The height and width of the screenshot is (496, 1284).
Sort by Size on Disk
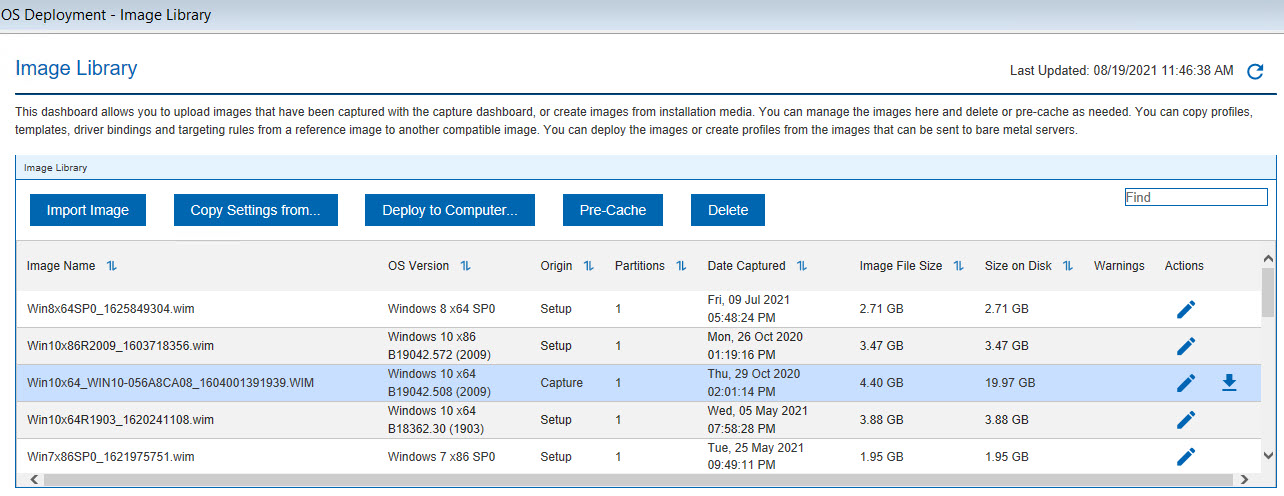point(1068,266)
